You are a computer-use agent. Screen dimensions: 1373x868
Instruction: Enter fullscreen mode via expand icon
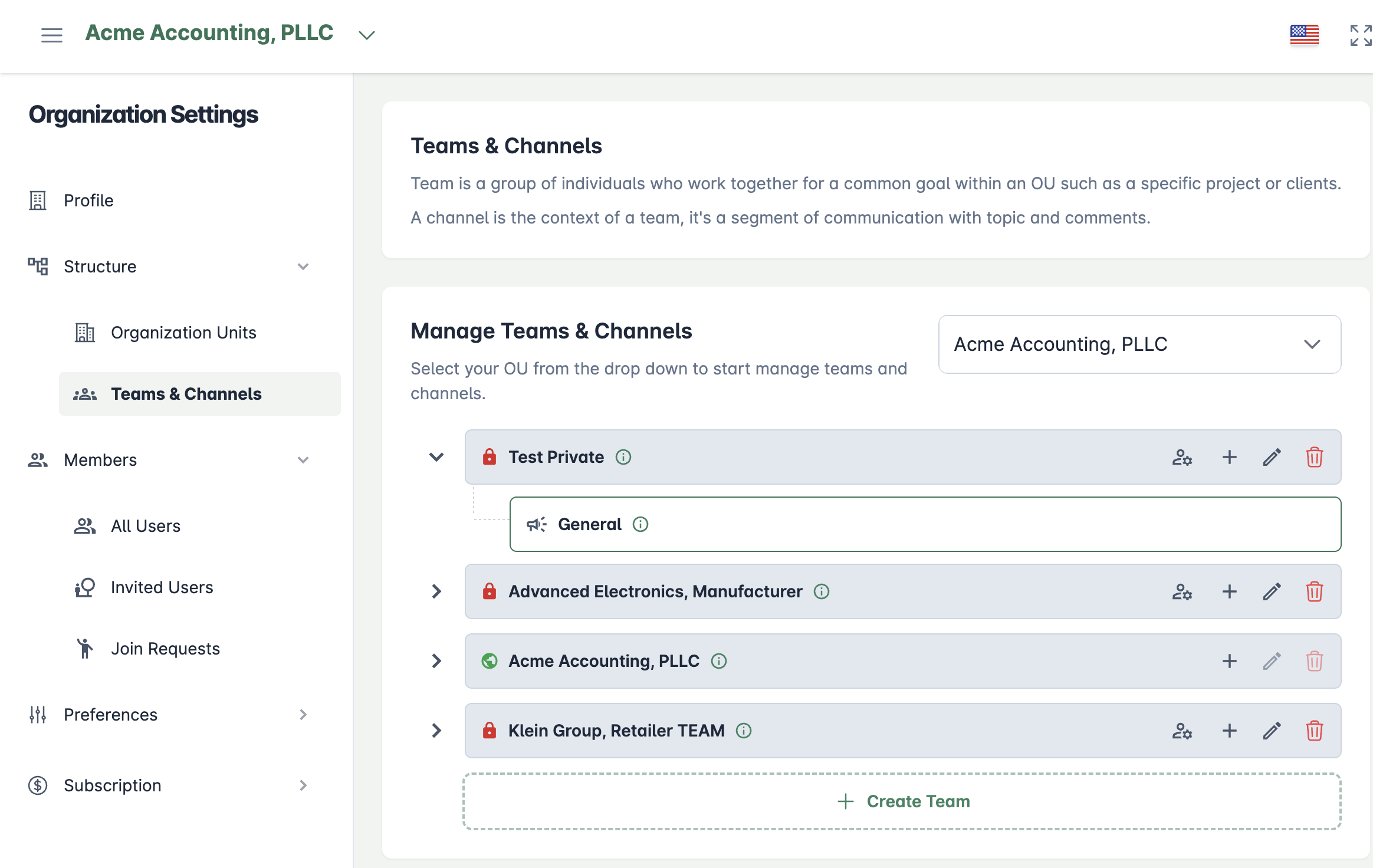(x=1361, y=35)
